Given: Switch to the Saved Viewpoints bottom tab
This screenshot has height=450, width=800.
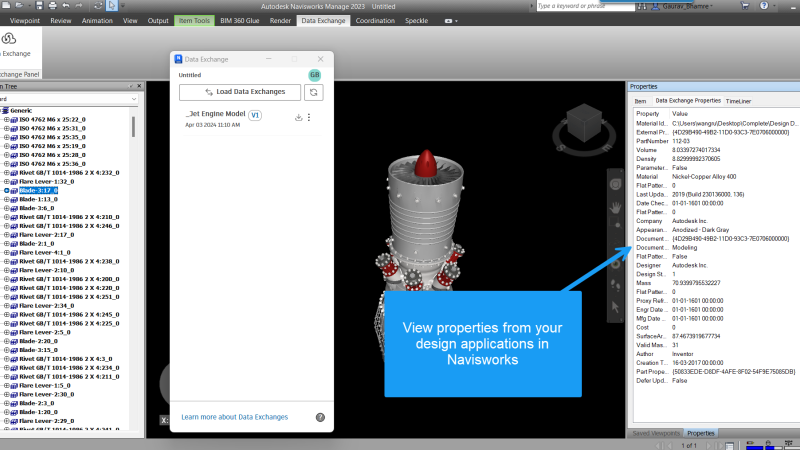Looking at the screenshot, I should (656, 433).
